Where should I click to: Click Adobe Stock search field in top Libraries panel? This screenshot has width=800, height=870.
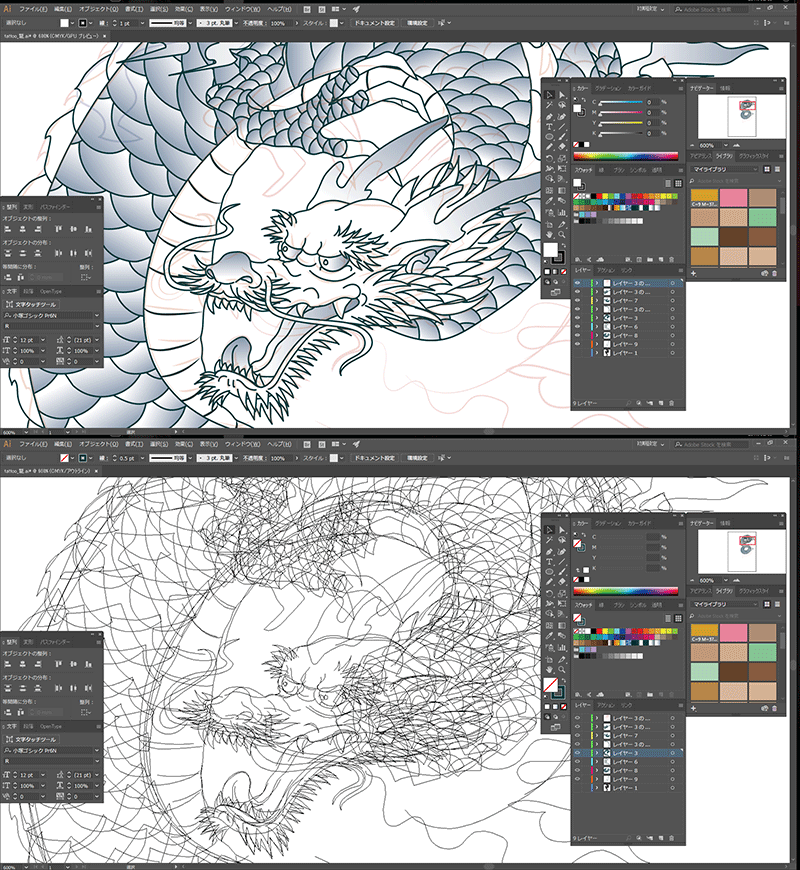click(x=736, y=181)
